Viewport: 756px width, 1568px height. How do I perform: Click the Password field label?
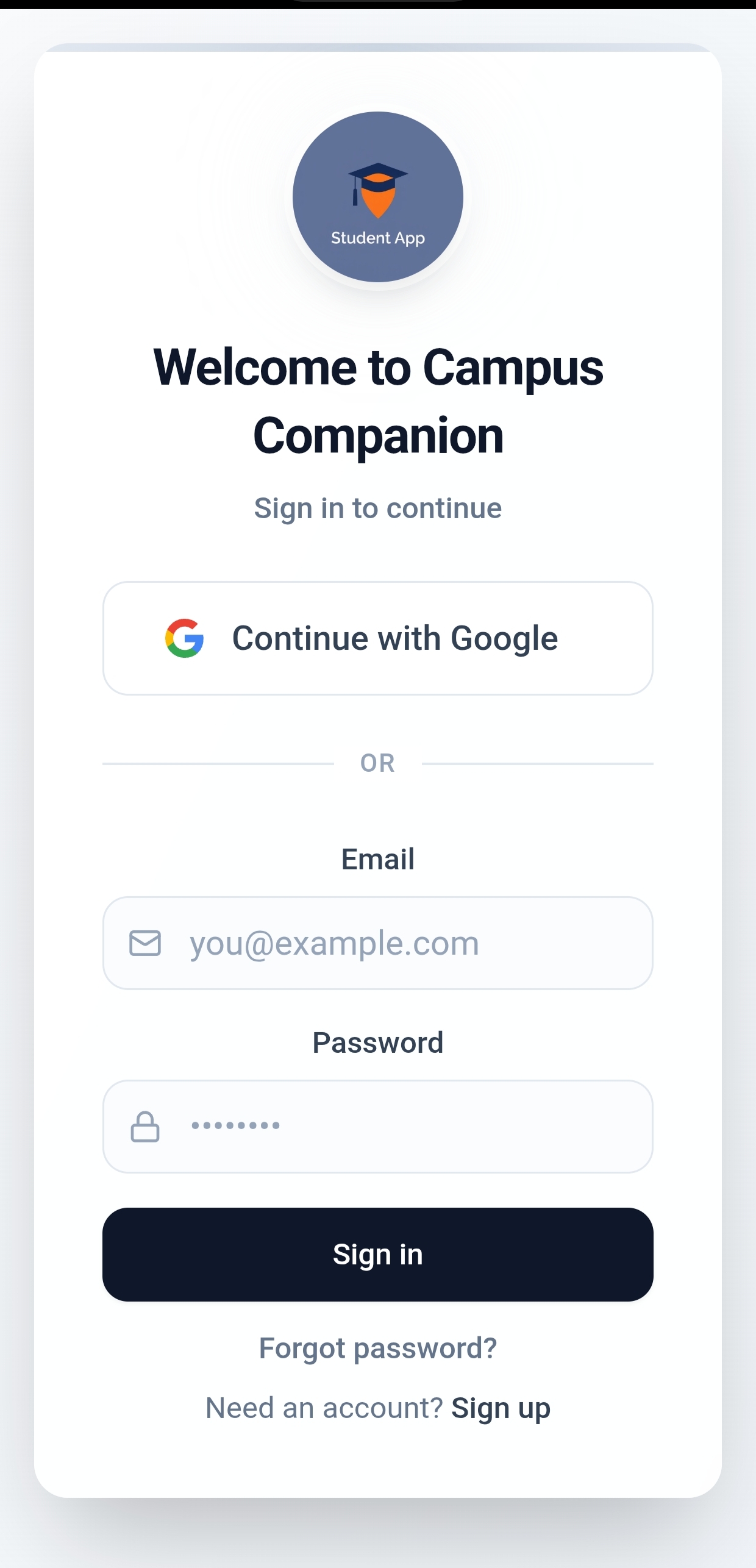pos(378,1042)
